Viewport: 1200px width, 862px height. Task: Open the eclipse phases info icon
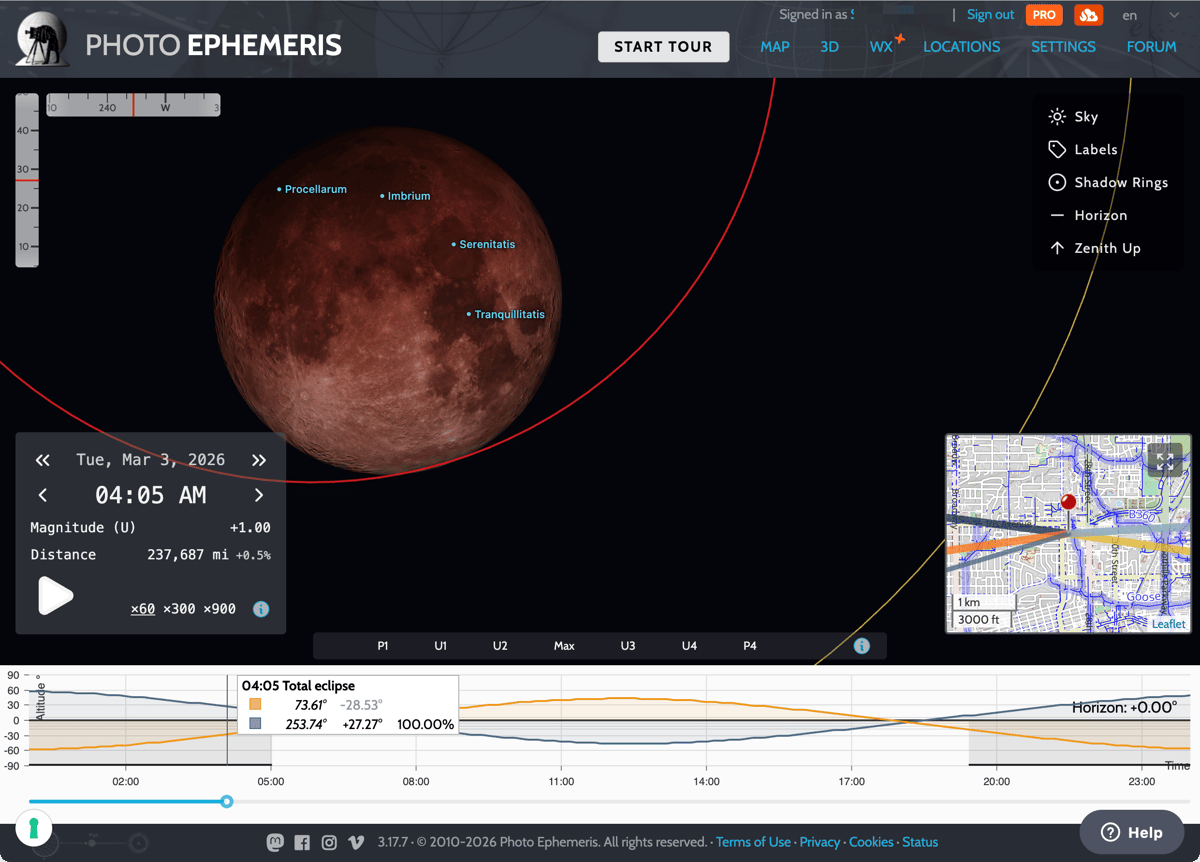tap(861, 645)
